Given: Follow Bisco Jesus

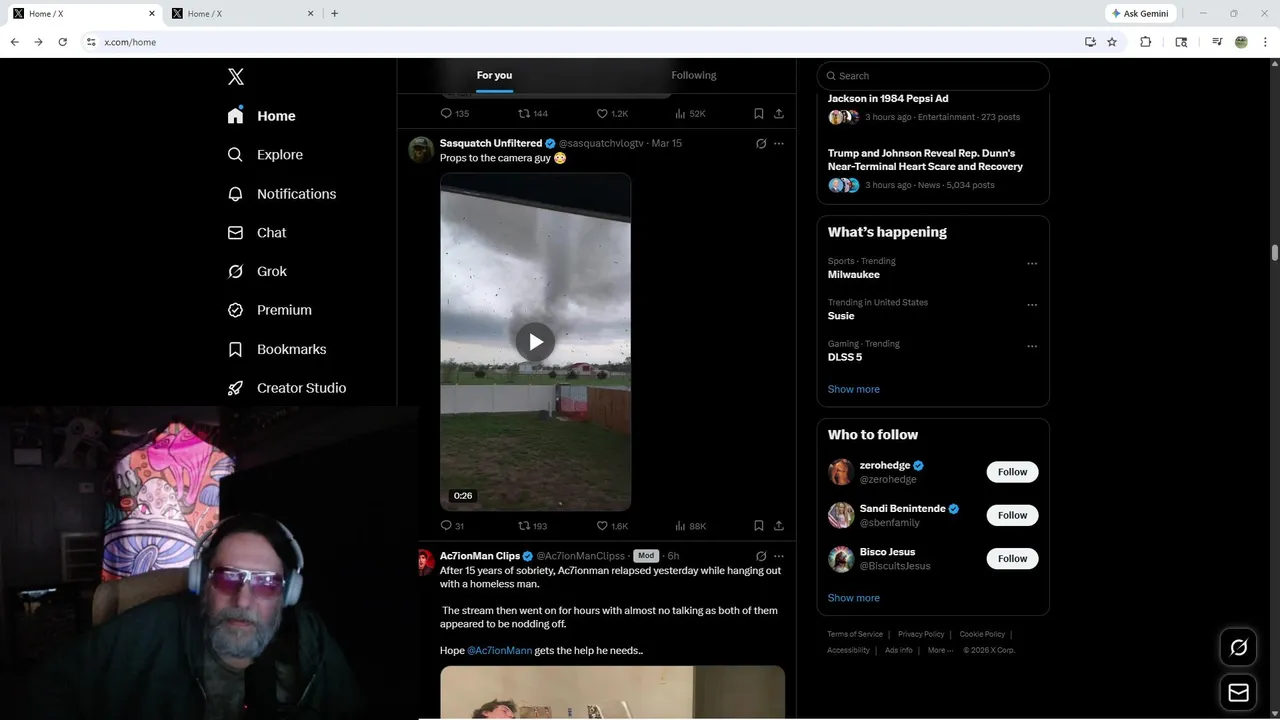Looking at the screenshot, I should [x=1012, y=558].
